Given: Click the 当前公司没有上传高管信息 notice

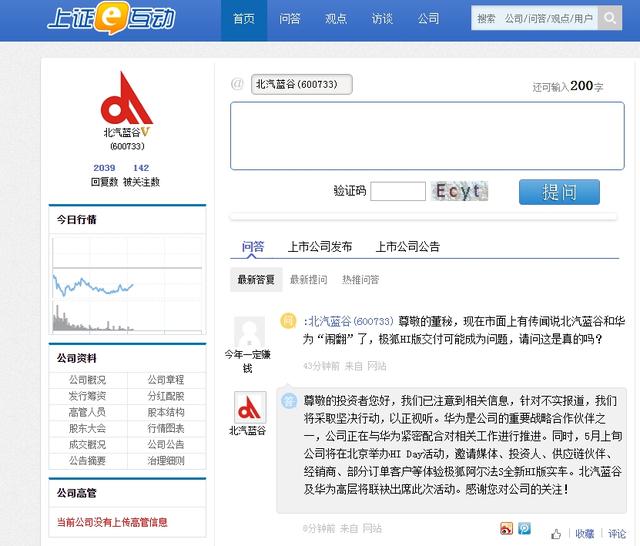Looking at the screenshot, I should 112,522.
